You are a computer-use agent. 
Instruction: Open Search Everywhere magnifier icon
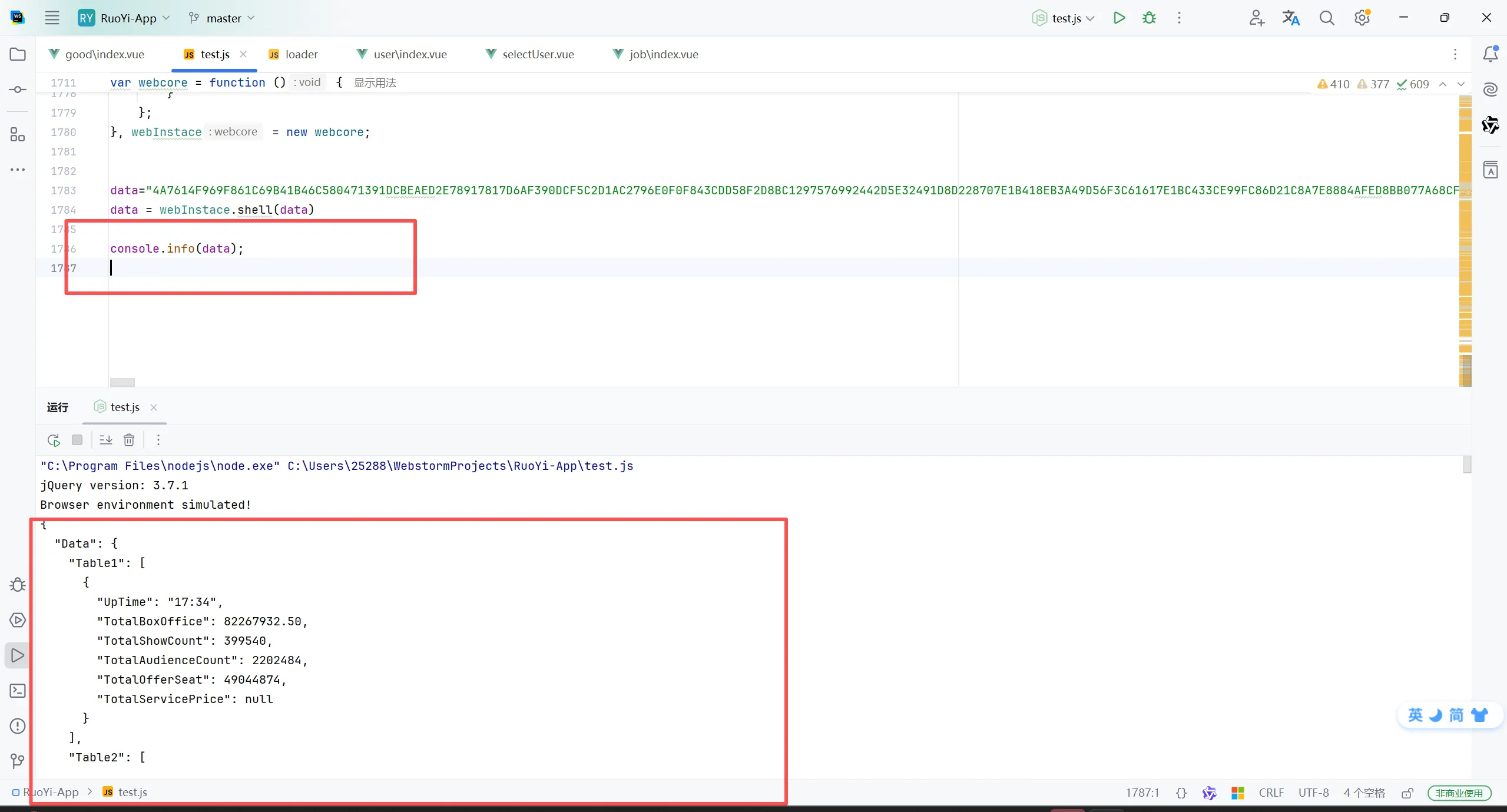pyautogui.click(x=1326, y=18)
